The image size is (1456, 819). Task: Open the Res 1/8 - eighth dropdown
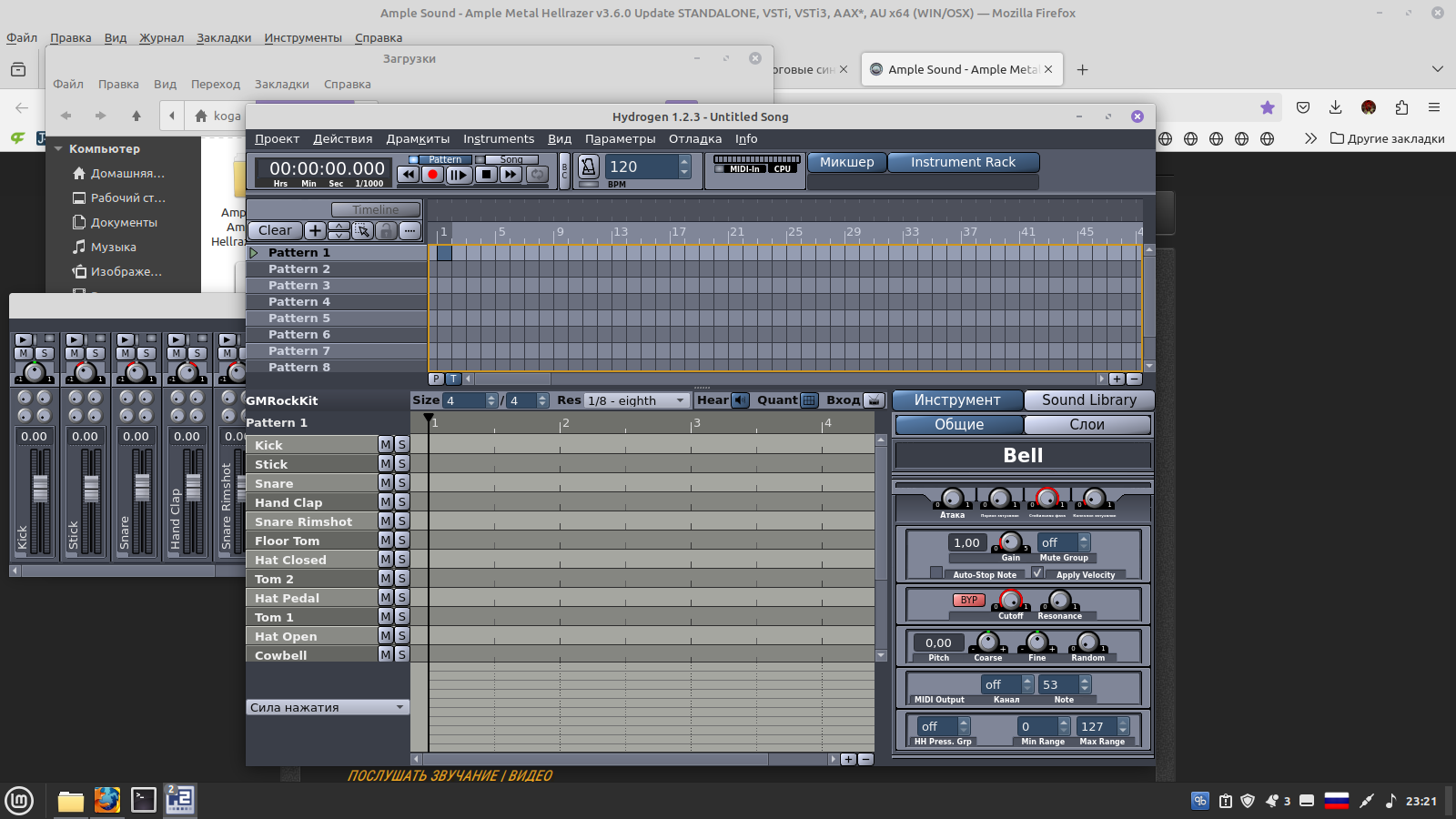(636, 400)
